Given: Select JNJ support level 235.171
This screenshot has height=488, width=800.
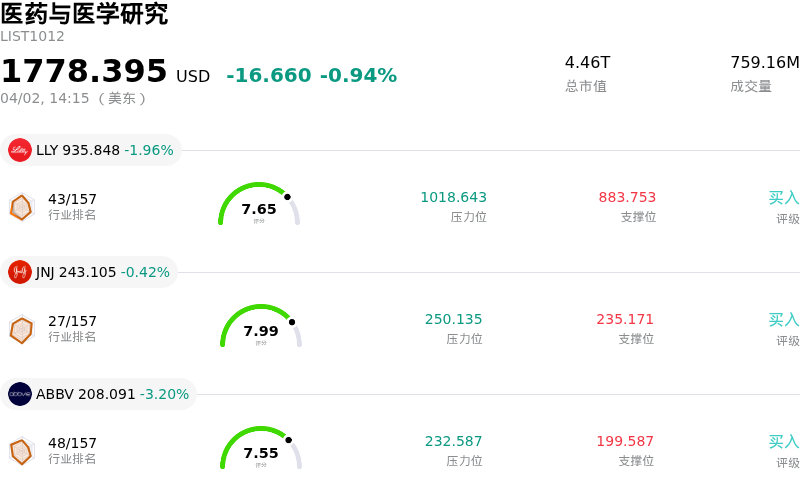Looking at the screenshot, I should pos(625,320).
